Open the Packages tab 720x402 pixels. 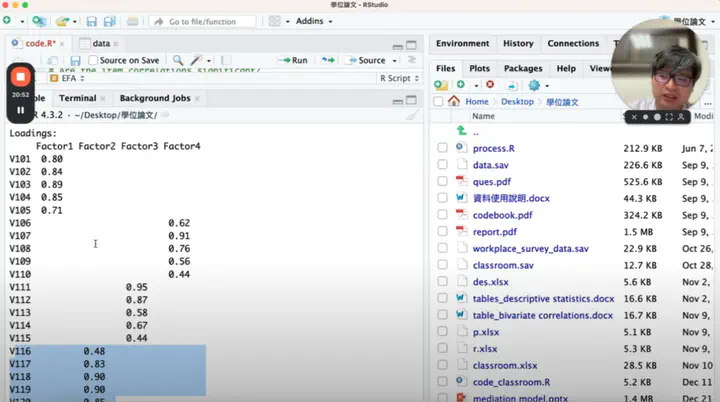(523, 68)
